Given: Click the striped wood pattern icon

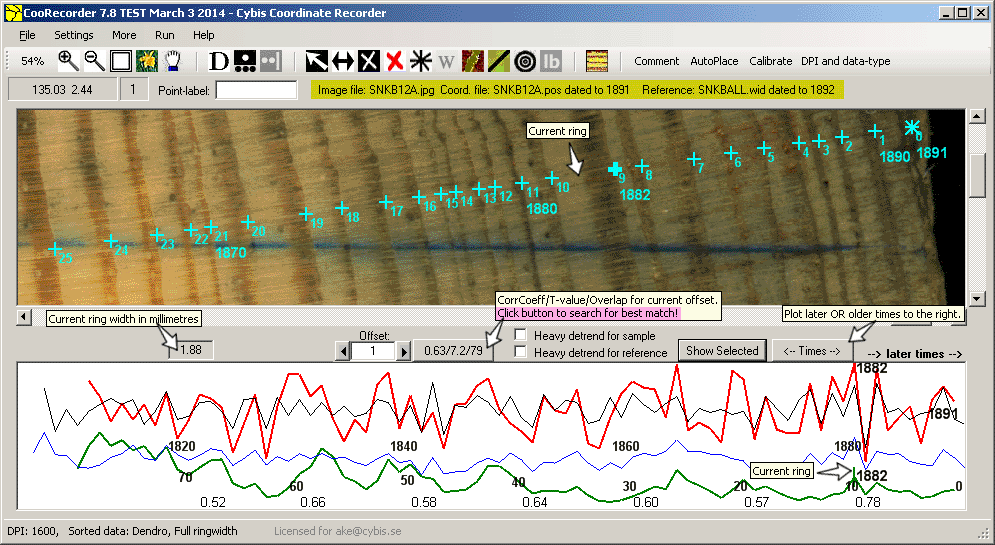Looking at the screenshot, I should pos(597,61).
